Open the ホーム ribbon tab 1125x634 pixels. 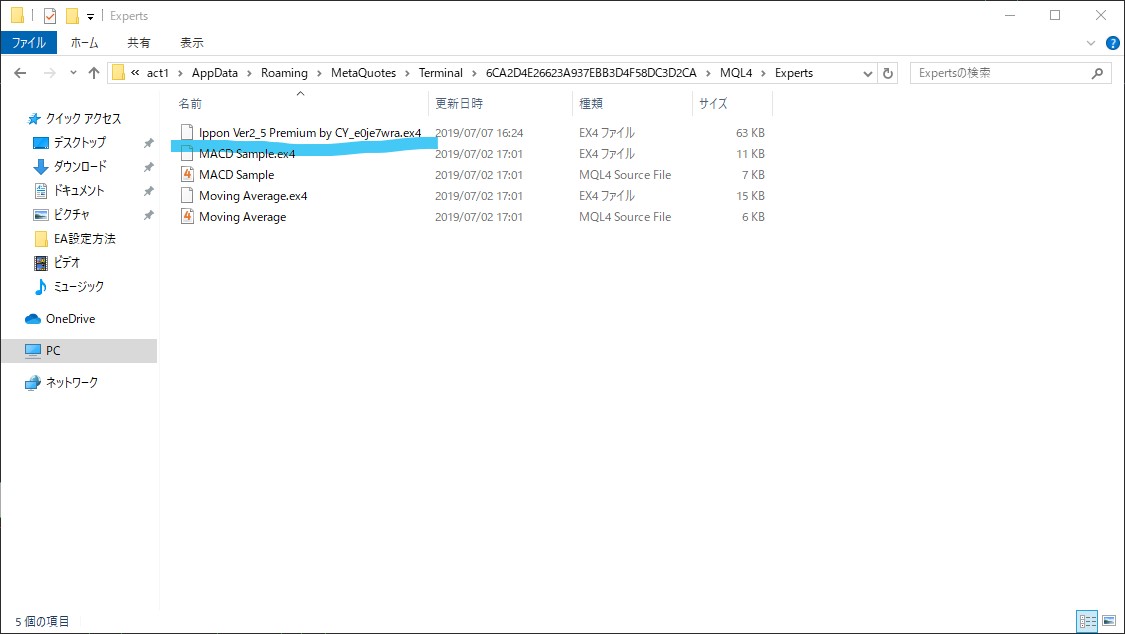coord(84,43)
